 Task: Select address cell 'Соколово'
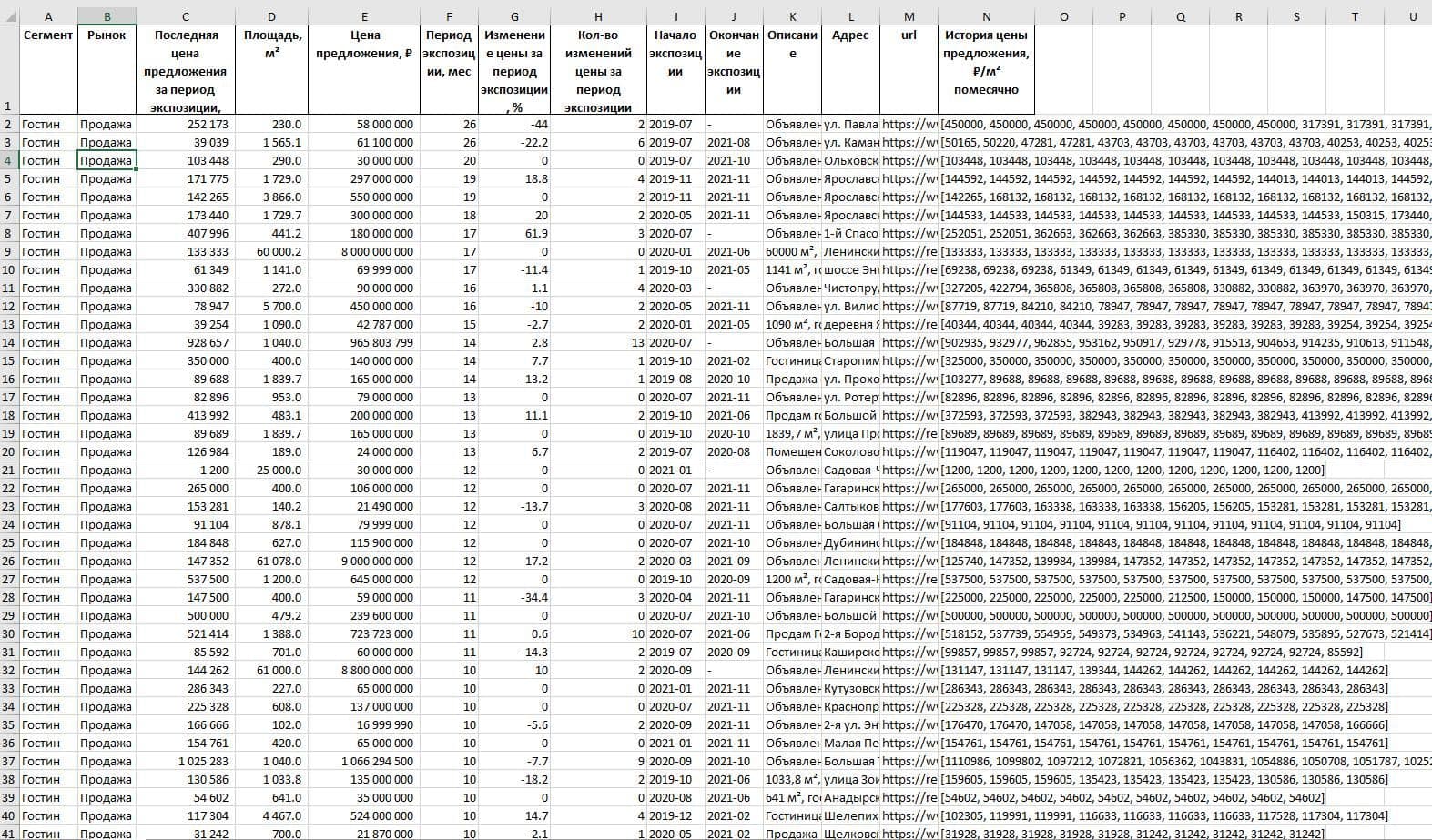850,451
